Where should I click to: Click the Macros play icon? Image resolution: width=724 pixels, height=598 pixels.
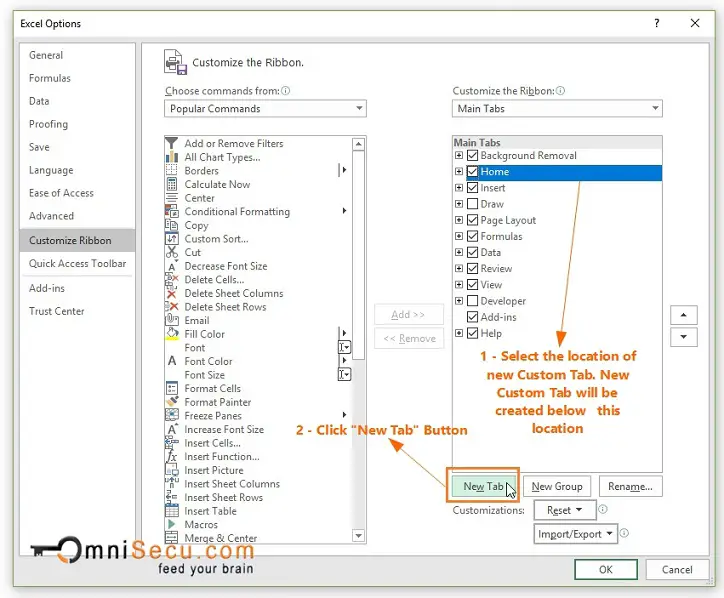171,524
